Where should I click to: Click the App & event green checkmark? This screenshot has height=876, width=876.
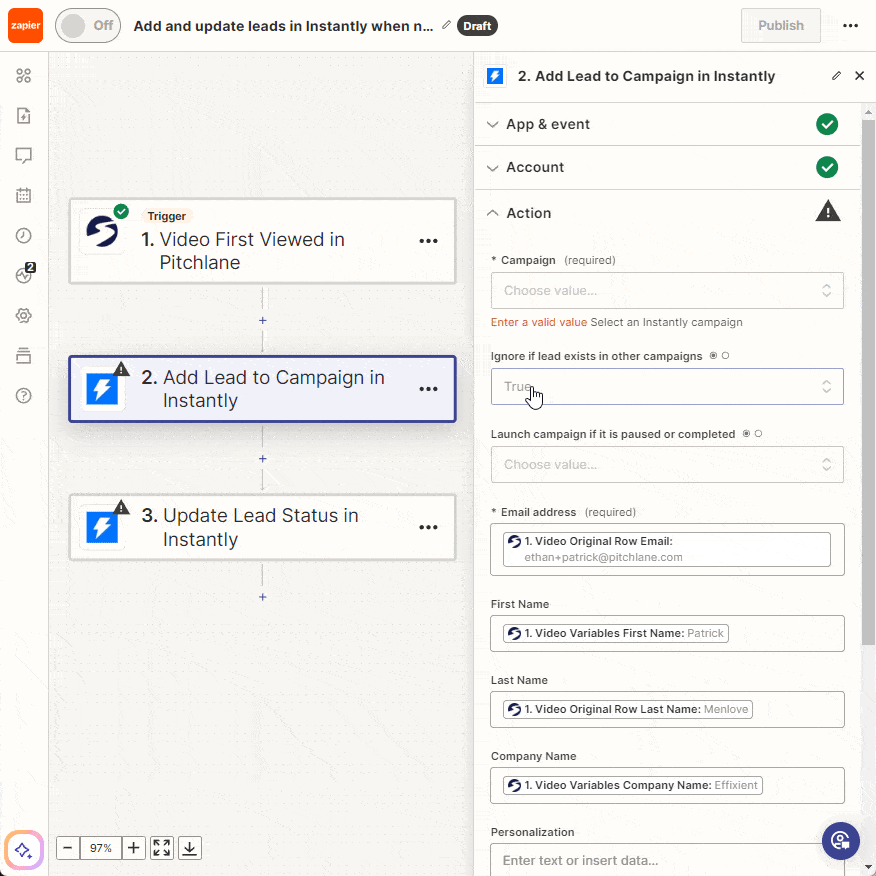coord(827,124)
